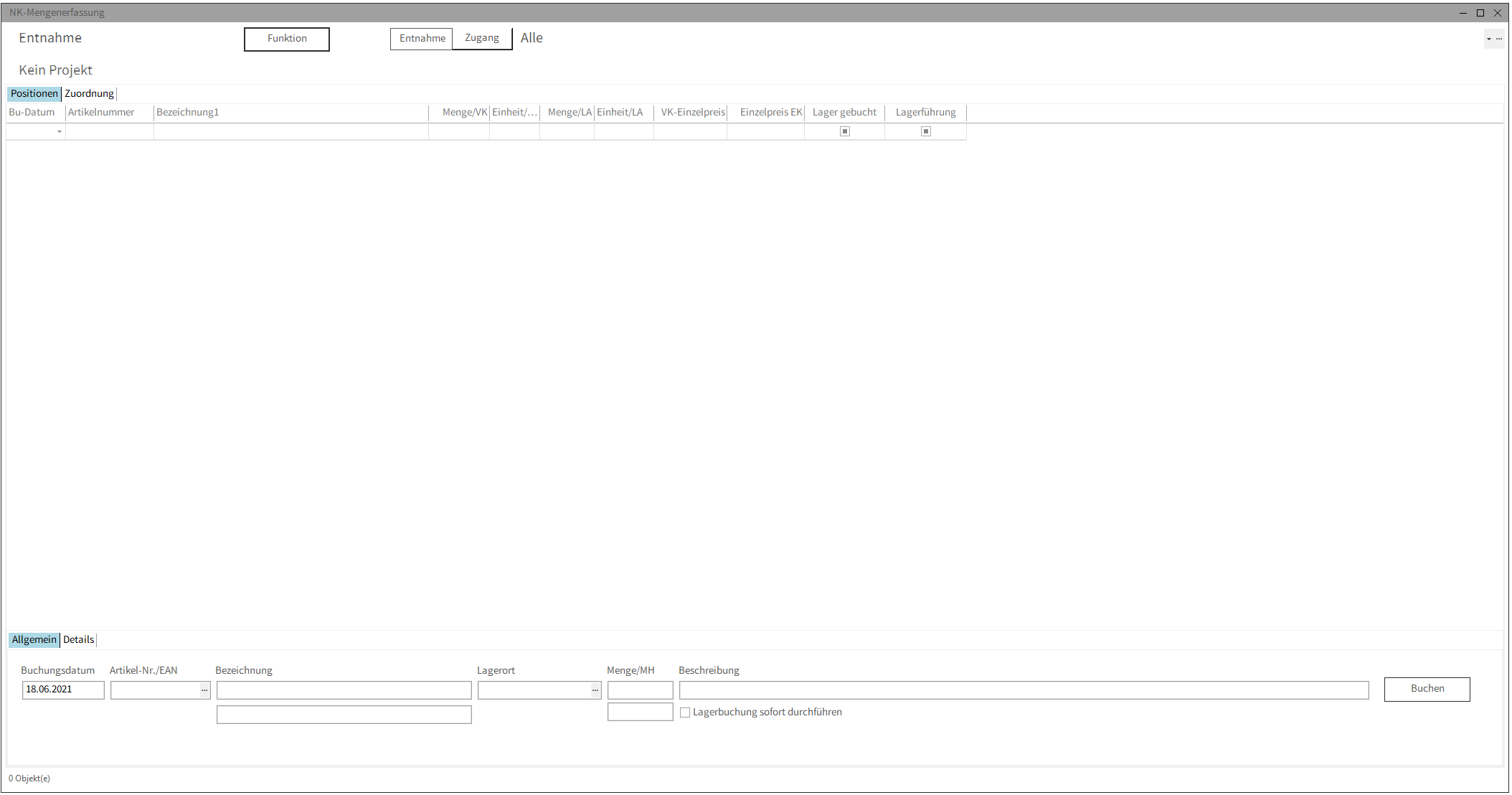Toggle Lager gebucht filter checkbox
1512x795 pixels.
[x=845, y=131]
